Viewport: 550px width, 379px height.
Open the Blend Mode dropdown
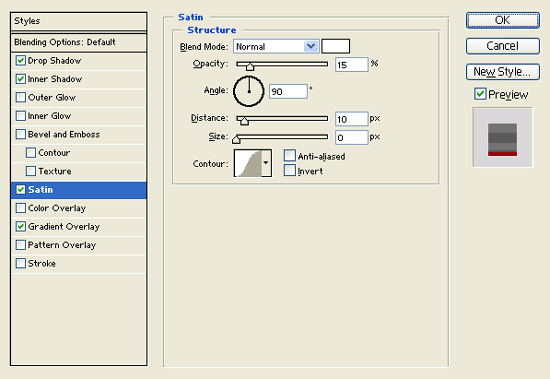(x=276, y=46)
